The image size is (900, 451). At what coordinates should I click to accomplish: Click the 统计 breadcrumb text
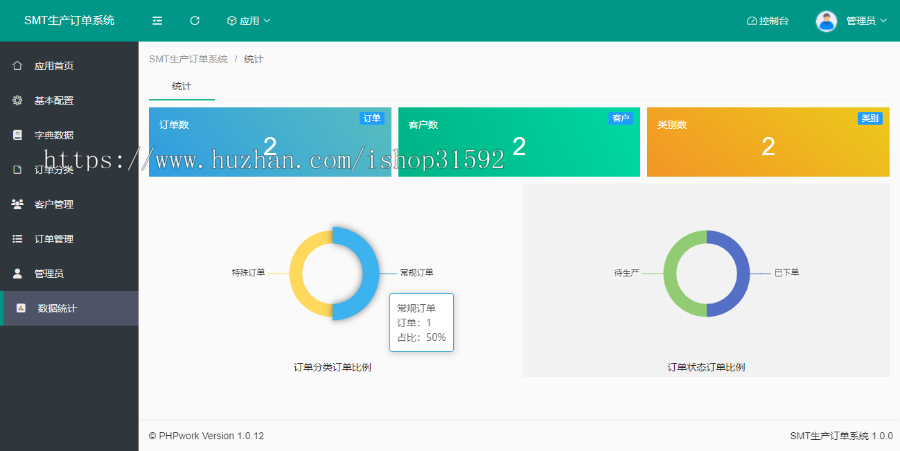click(x=253, y=59)
